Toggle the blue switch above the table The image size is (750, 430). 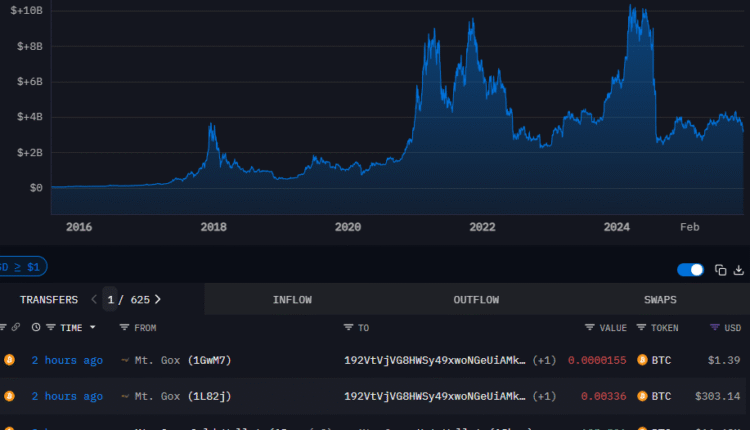tap(690, 270)
